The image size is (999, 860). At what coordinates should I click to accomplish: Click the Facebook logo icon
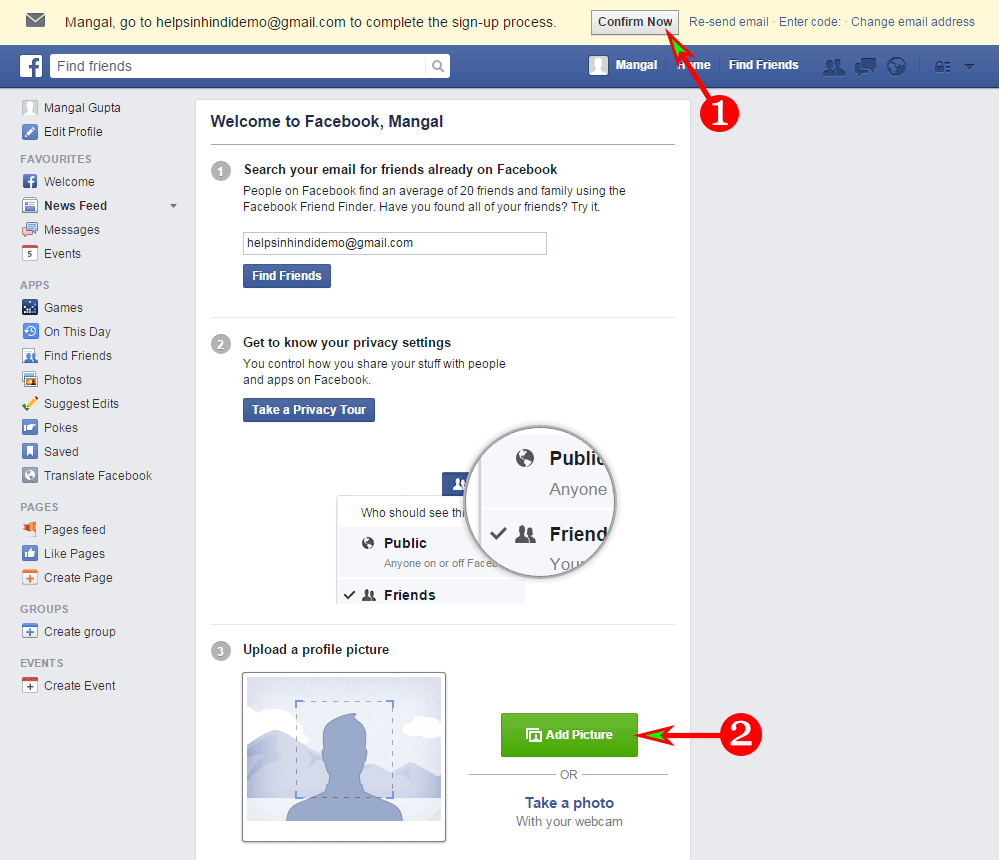(31, 66)
